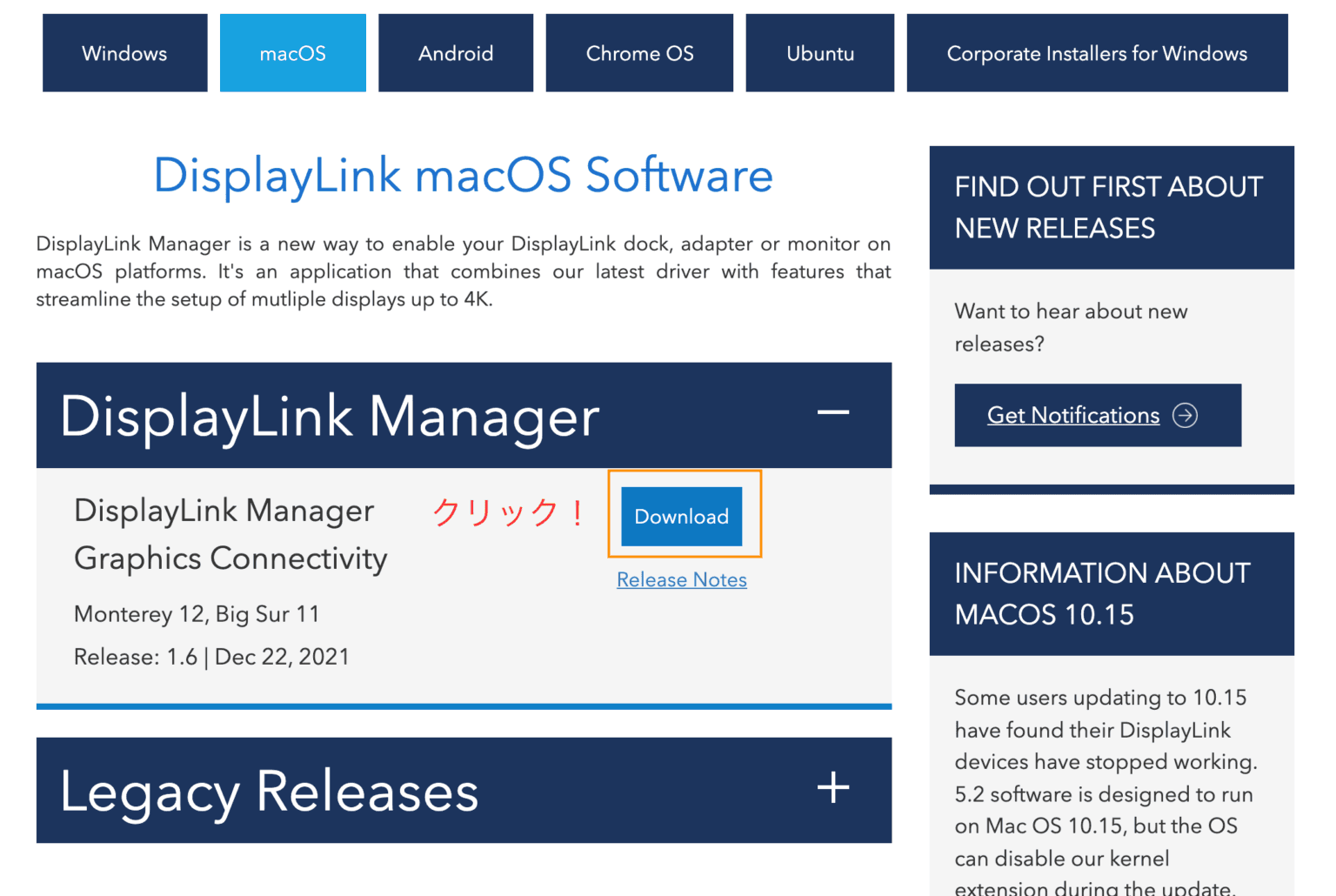Expand Legacy Releases using the plus icon
The height and width of the screenshot is (896, 1336).
(832, 788)
